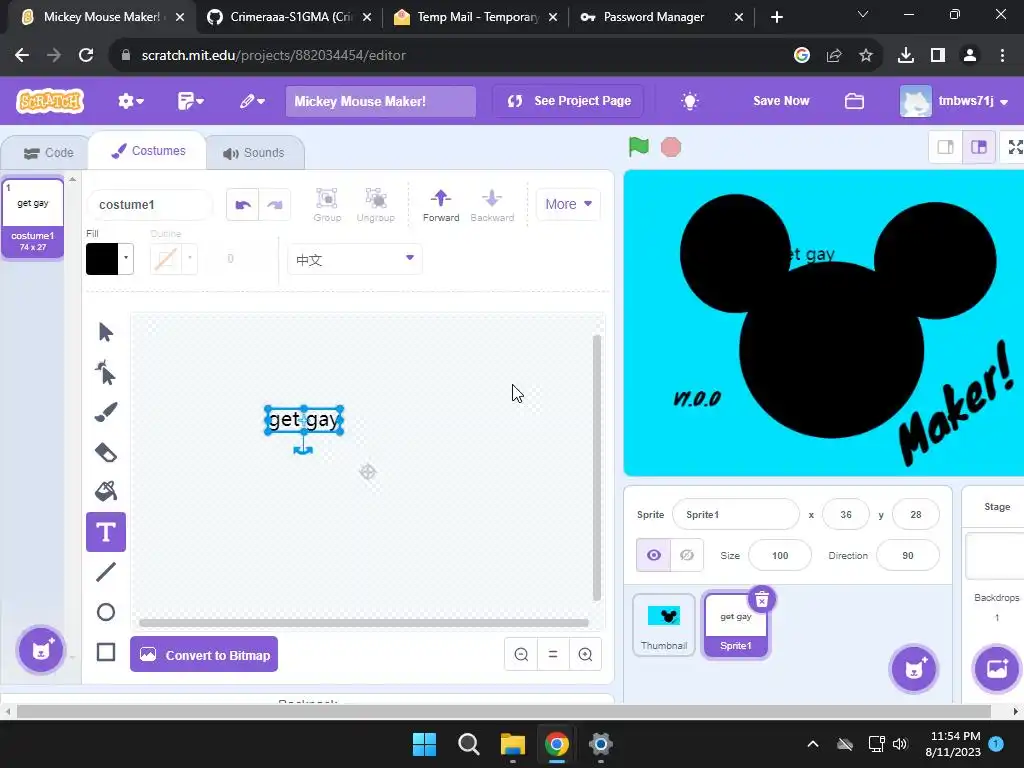Image resolution: width=1024 pixels, height=768 pixels.
Task: Bookmark this page with star
Action: point(865,56)
